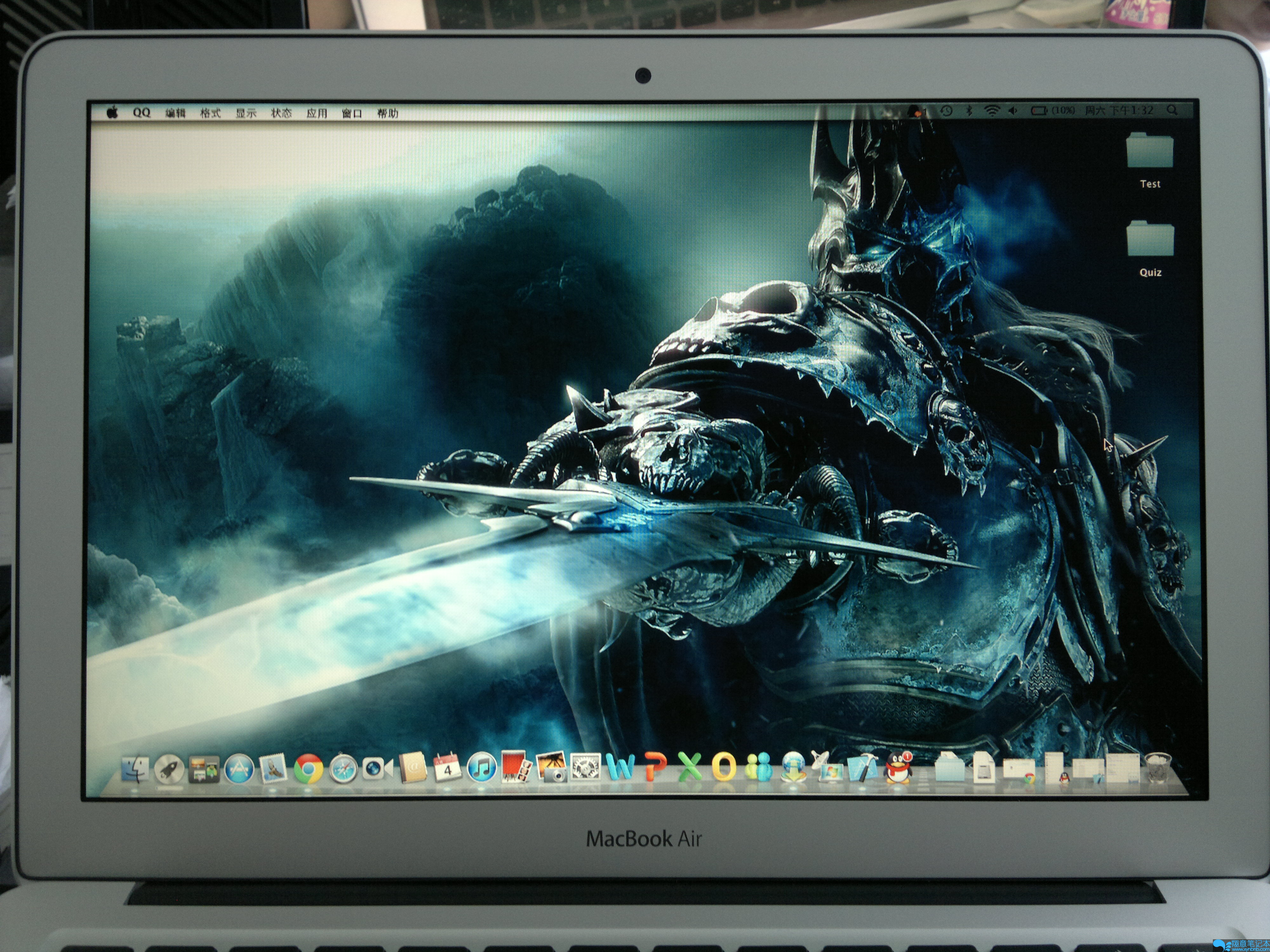Open the globe with download arrow icon
This screenshot has height=952, width=1270.
point(793,767)
